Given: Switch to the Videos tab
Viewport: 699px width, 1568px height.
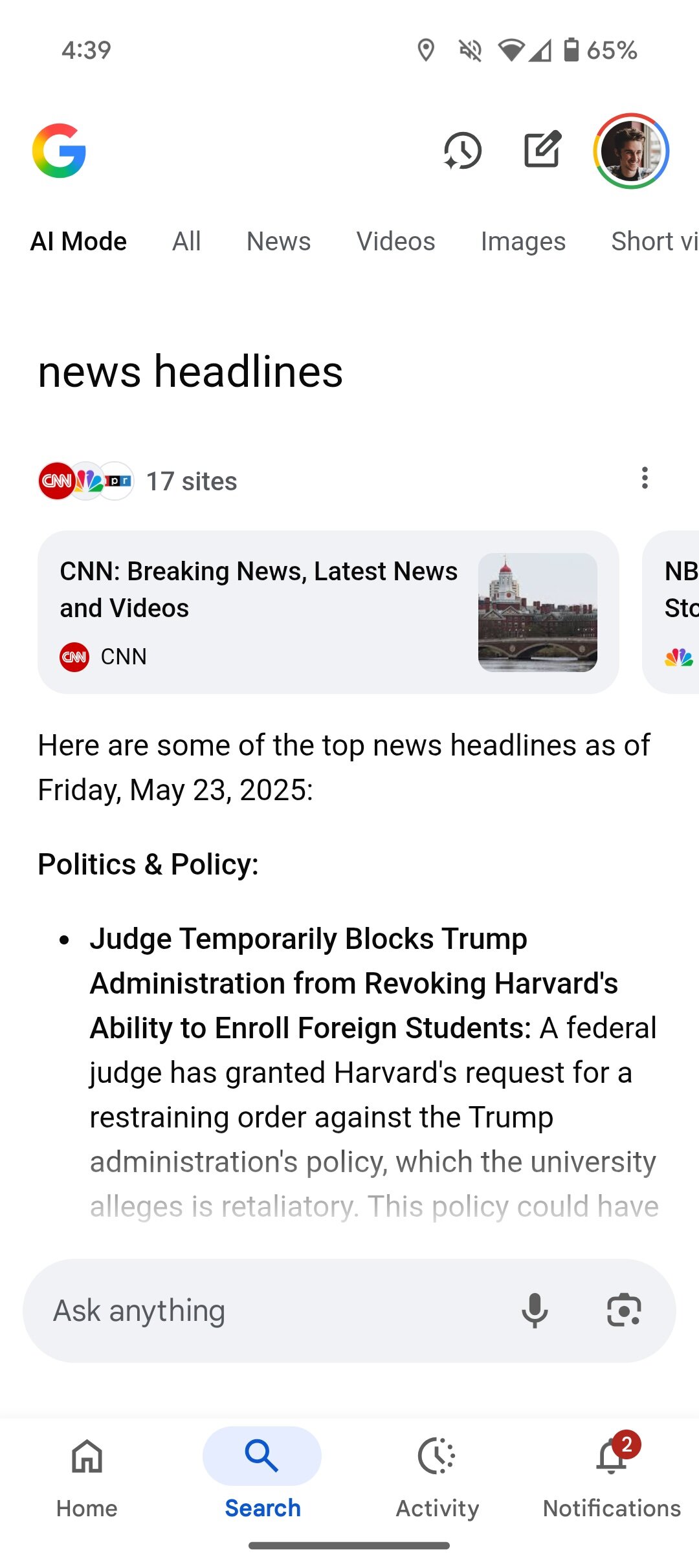Looking at the screenshot, I should point(395,241).
